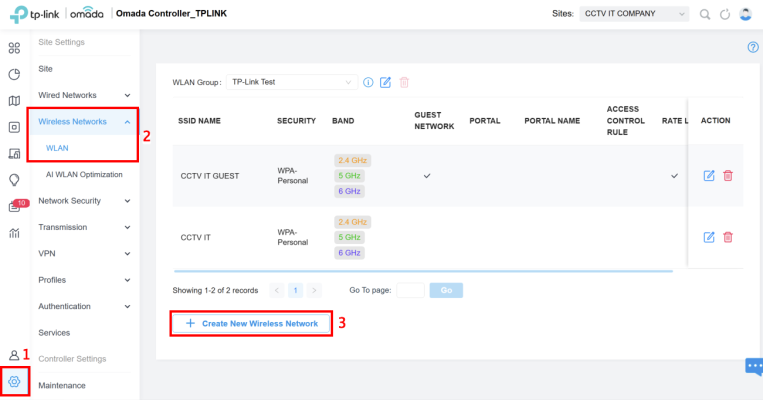Click guest network checkmark for CCTV IT GUEST
763x400 pixels.
pos(427,176)
